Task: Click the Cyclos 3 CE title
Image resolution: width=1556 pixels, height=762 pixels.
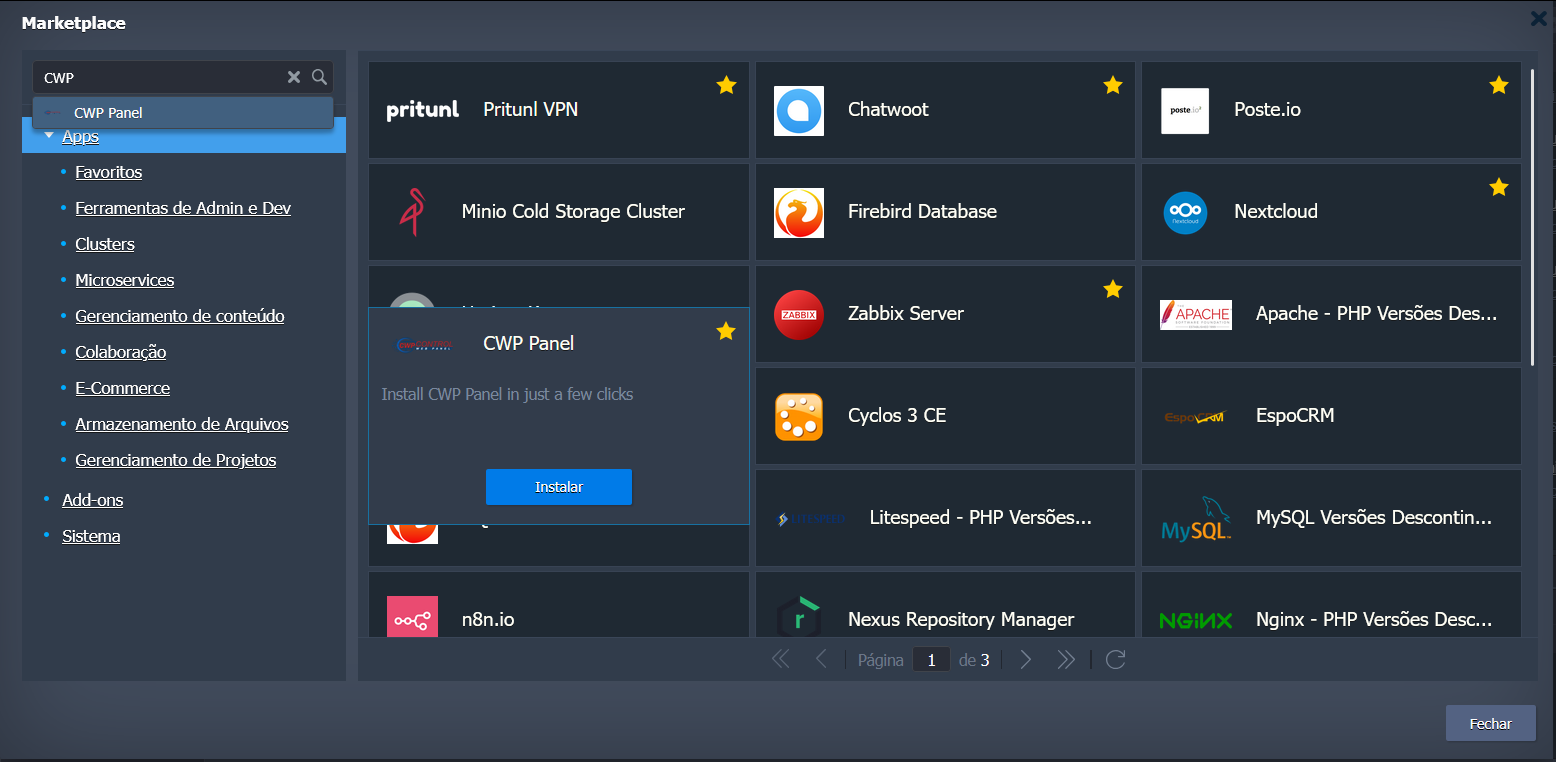Action: pyautogui.click(x=897, y=416)
